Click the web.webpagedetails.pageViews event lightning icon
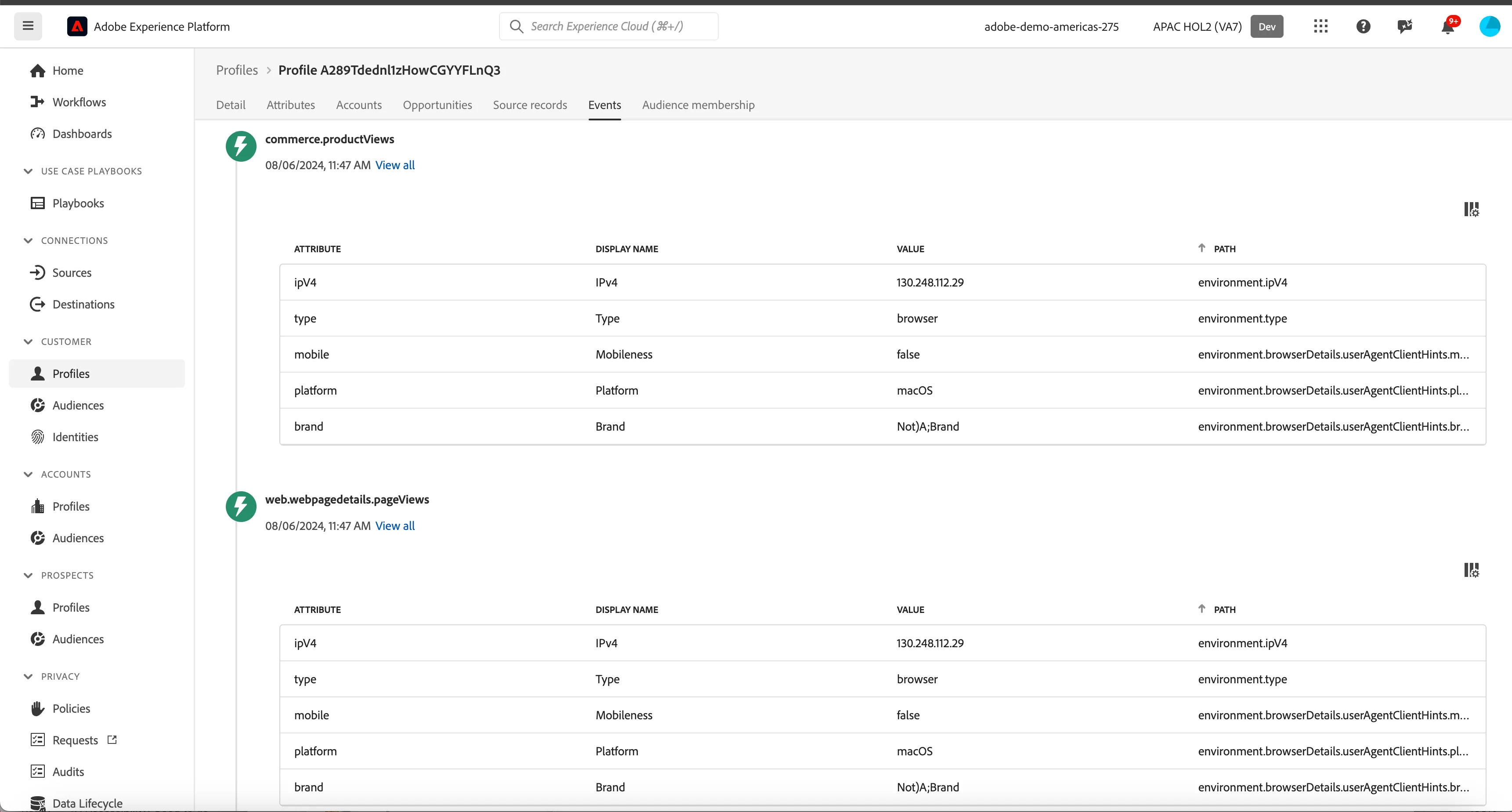The image size is (1512, 812). (241, 507)
